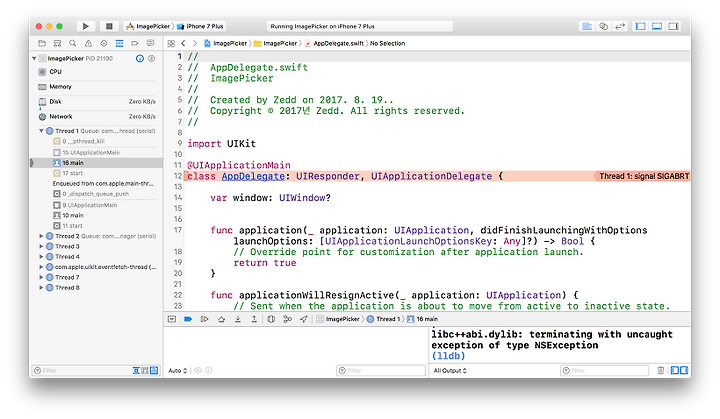Image resolution: width=720 pixels, height=419 pixels.
Task: Expand Thread 7
Action: tap(41, 277)
